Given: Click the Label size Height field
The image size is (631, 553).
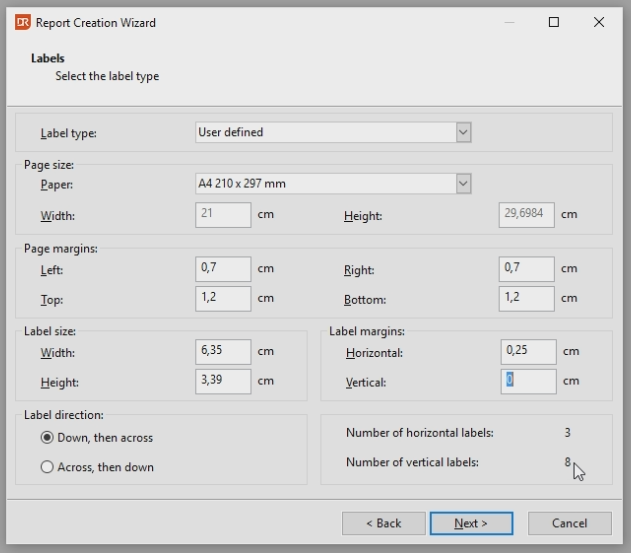Looking at the screenshot, I should 223,381.
